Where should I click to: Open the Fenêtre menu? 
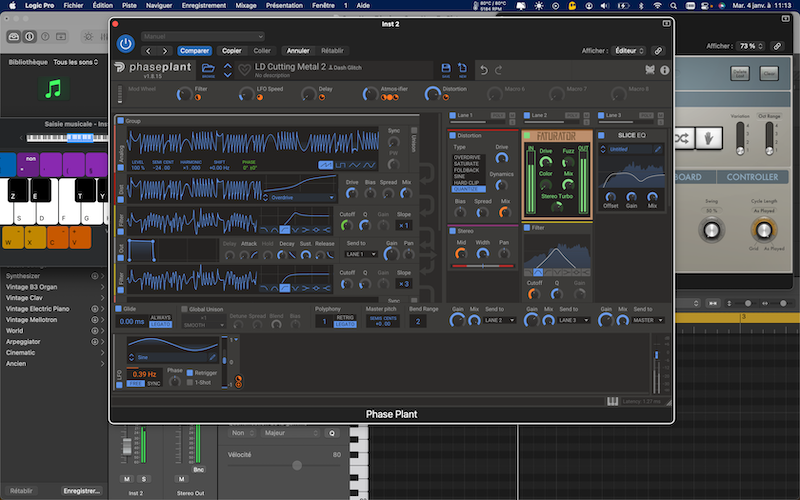323,6
